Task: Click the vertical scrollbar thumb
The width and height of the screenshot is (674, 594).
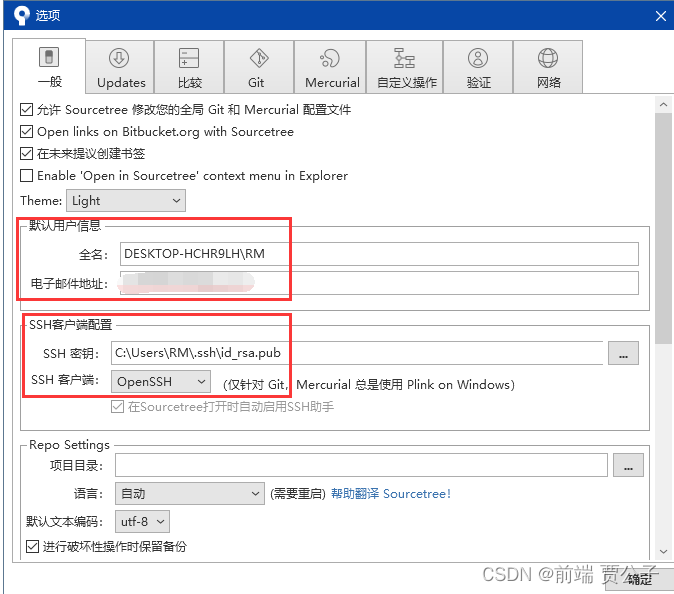Action: 663,228
